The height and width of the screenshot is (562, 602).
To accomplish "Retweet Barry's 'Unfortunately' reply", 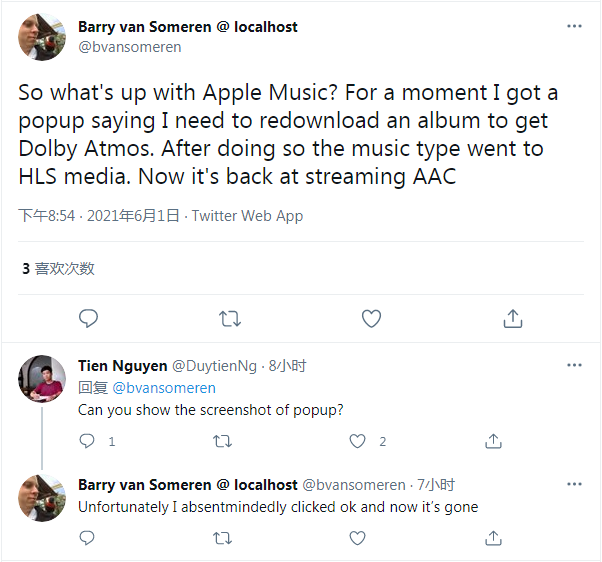I will (223, 538).
